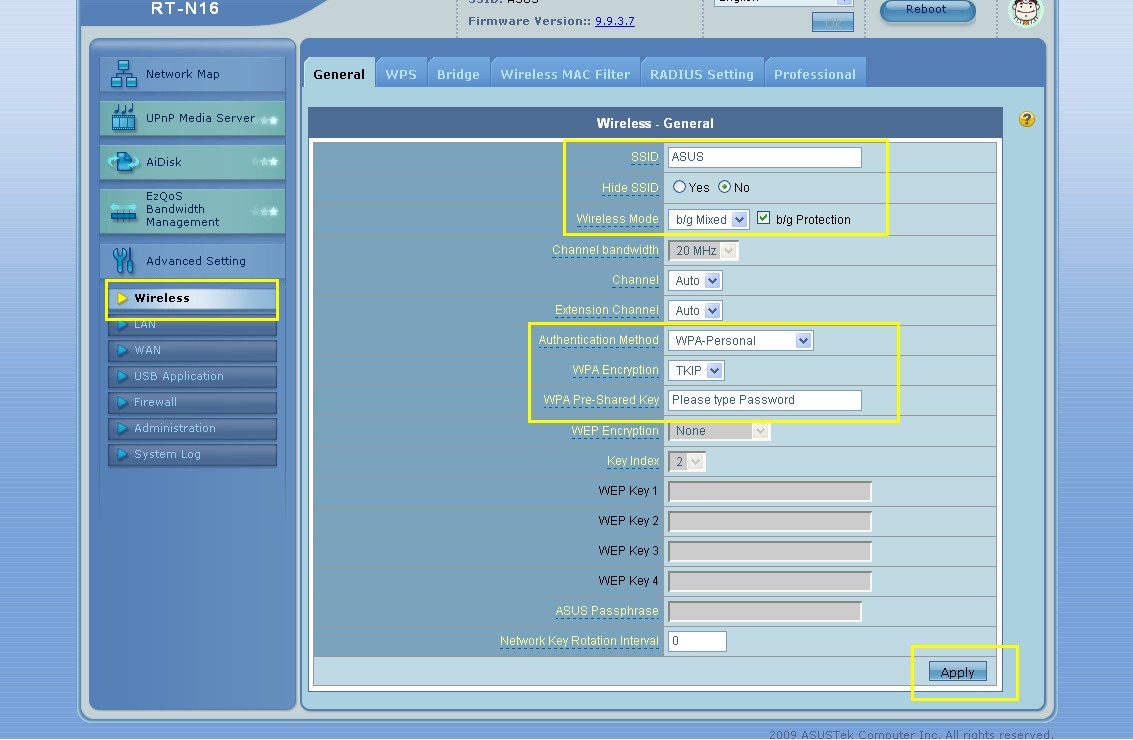Click the SSID input field
This screenshot has width=1133, height=740.
[x=764, y=157]
